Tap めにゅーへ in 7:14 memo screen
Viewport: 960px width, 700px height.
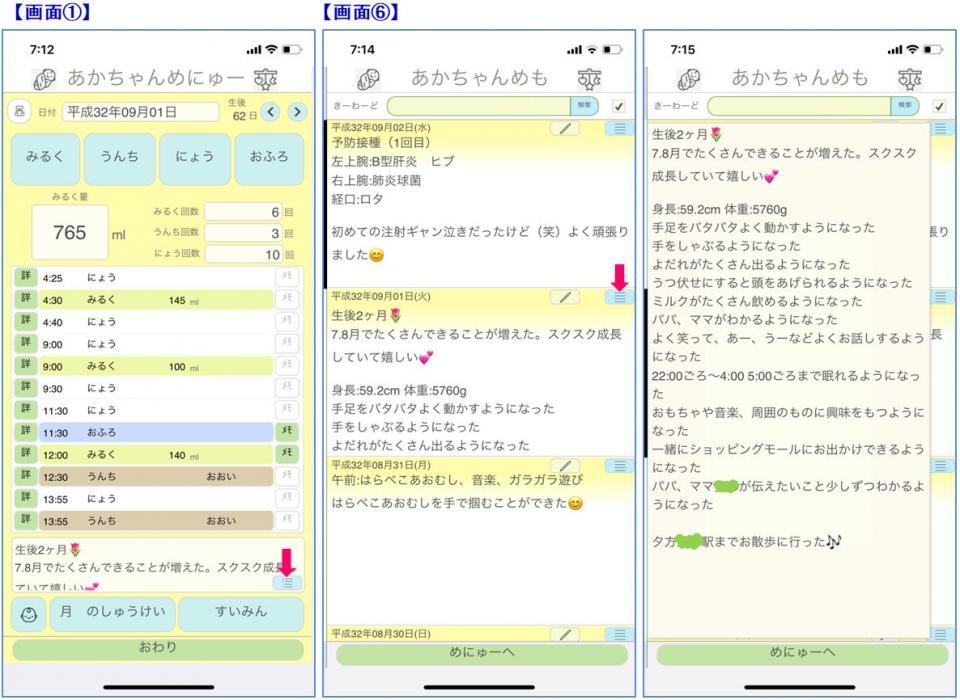tap(482, 653)
